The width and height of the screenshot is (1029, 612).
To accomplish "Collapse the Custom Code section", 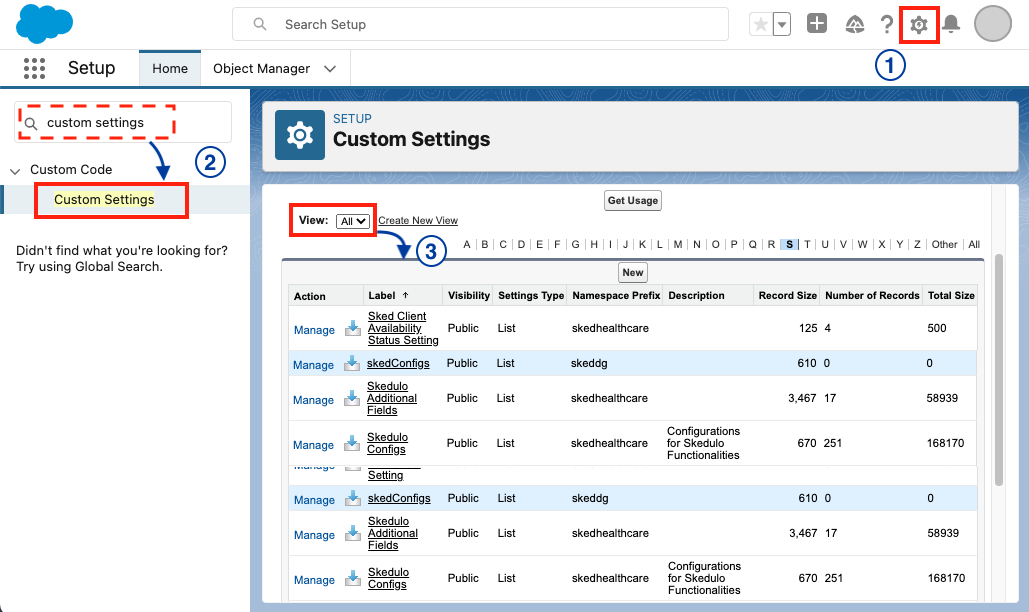I will point(15,171).
